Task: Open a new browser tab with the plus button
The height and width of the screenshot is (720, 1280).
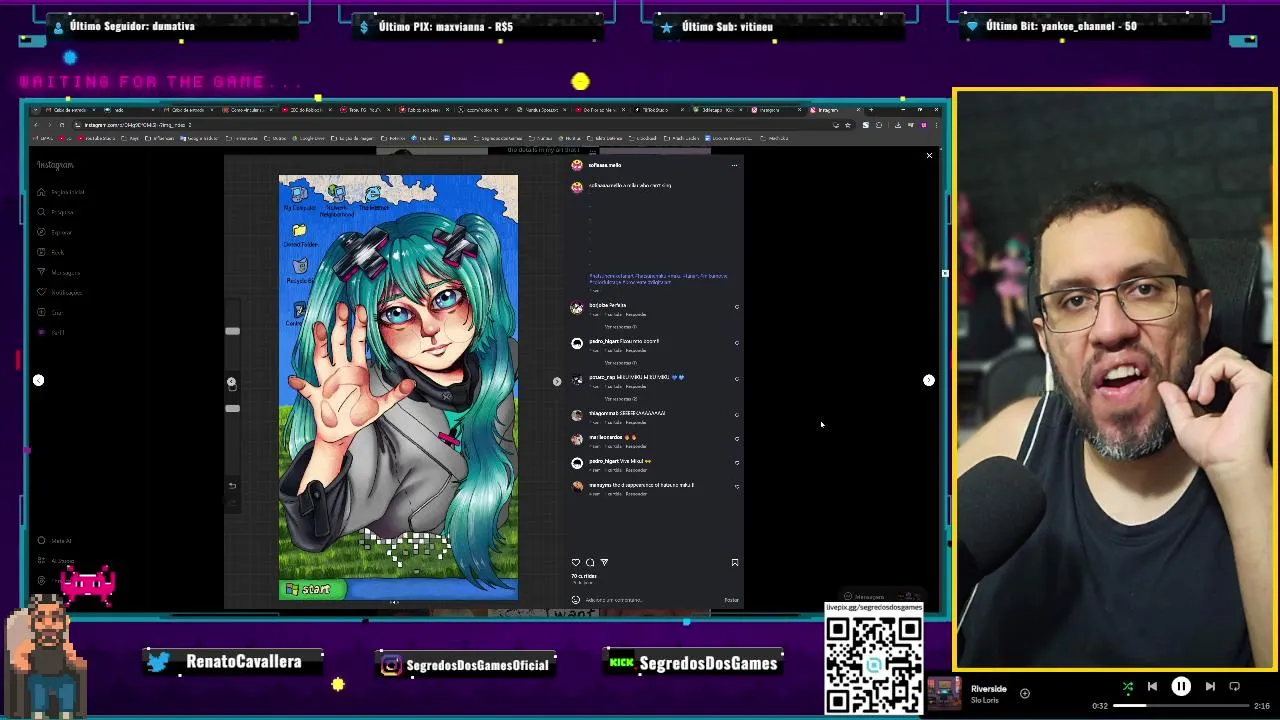Action: tap(870, 109)
